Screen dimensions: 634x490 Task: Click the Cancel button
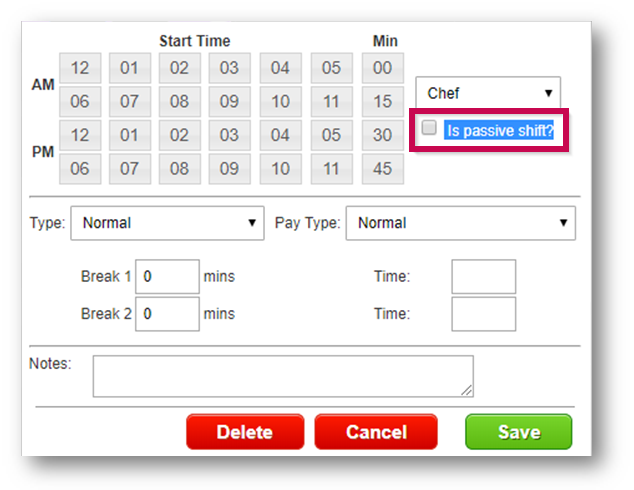pyautogui.click(x=376, y=432)
